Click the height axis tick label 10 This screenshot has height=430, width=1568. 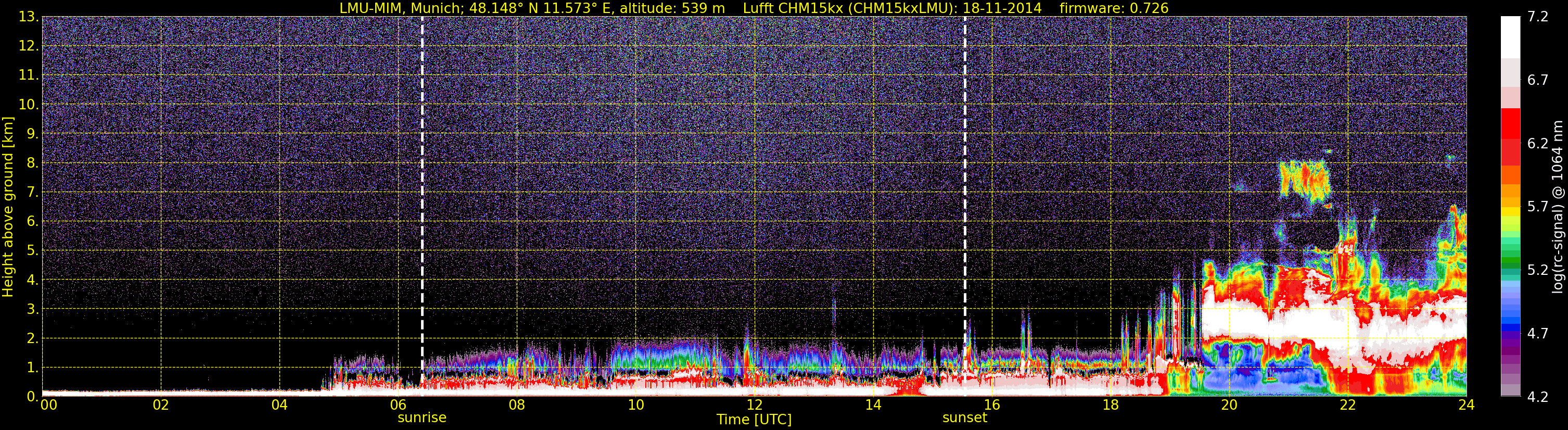click(x=29, y=105)
